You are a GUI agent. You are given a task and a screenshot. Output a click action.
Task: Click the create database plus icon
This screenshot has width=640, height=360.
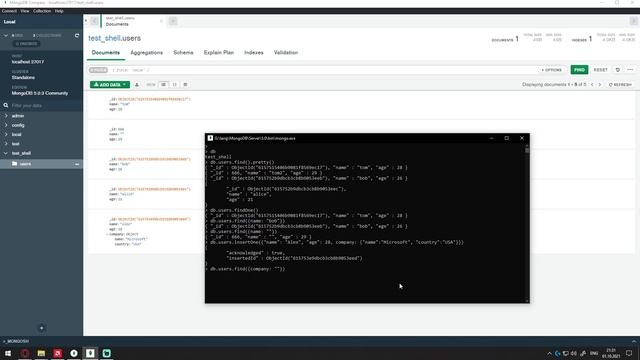tap(41, 328)
